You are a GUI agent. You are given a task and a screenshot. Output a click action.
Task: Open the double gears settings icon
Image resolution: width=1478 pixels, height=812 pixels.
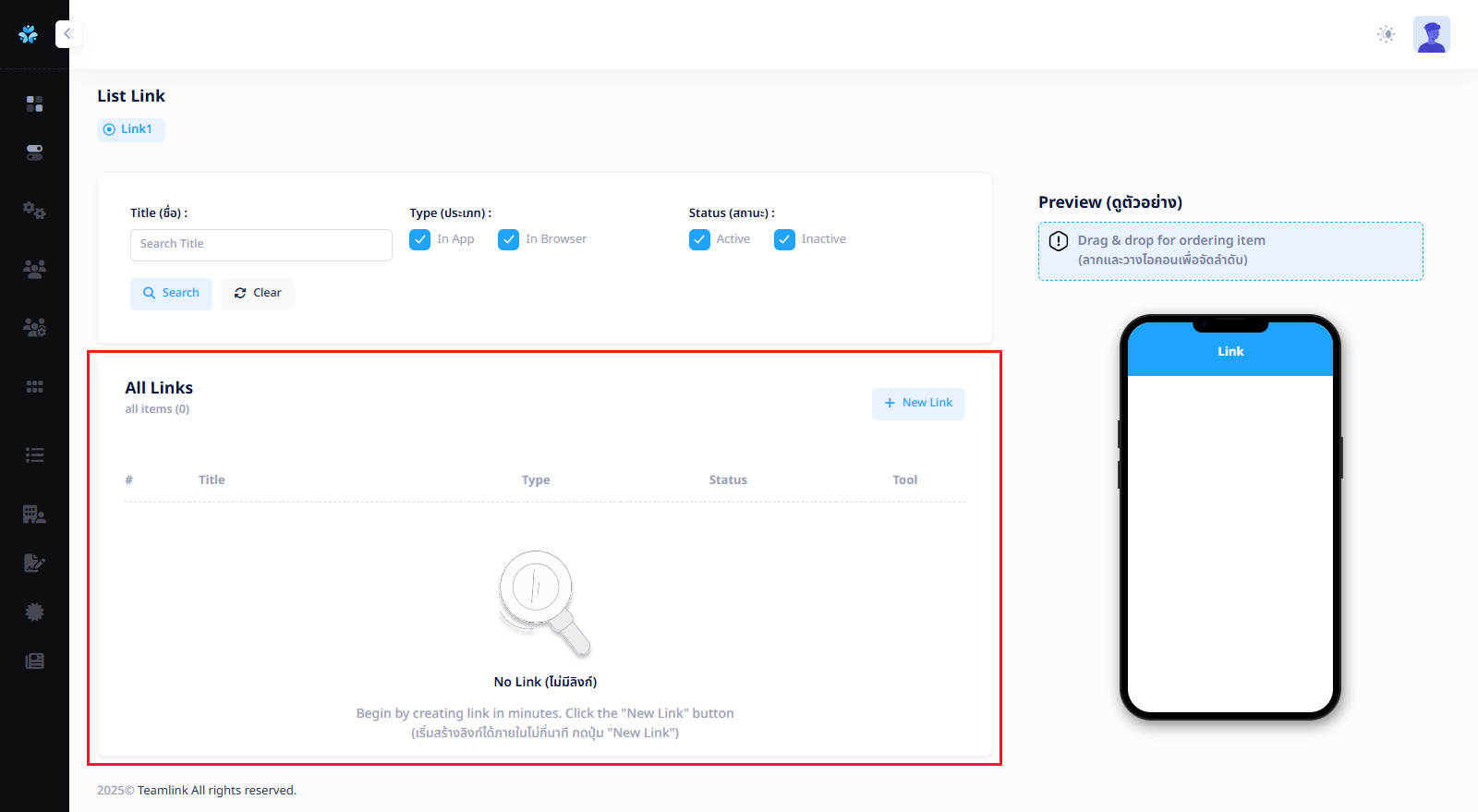point(34,211)
